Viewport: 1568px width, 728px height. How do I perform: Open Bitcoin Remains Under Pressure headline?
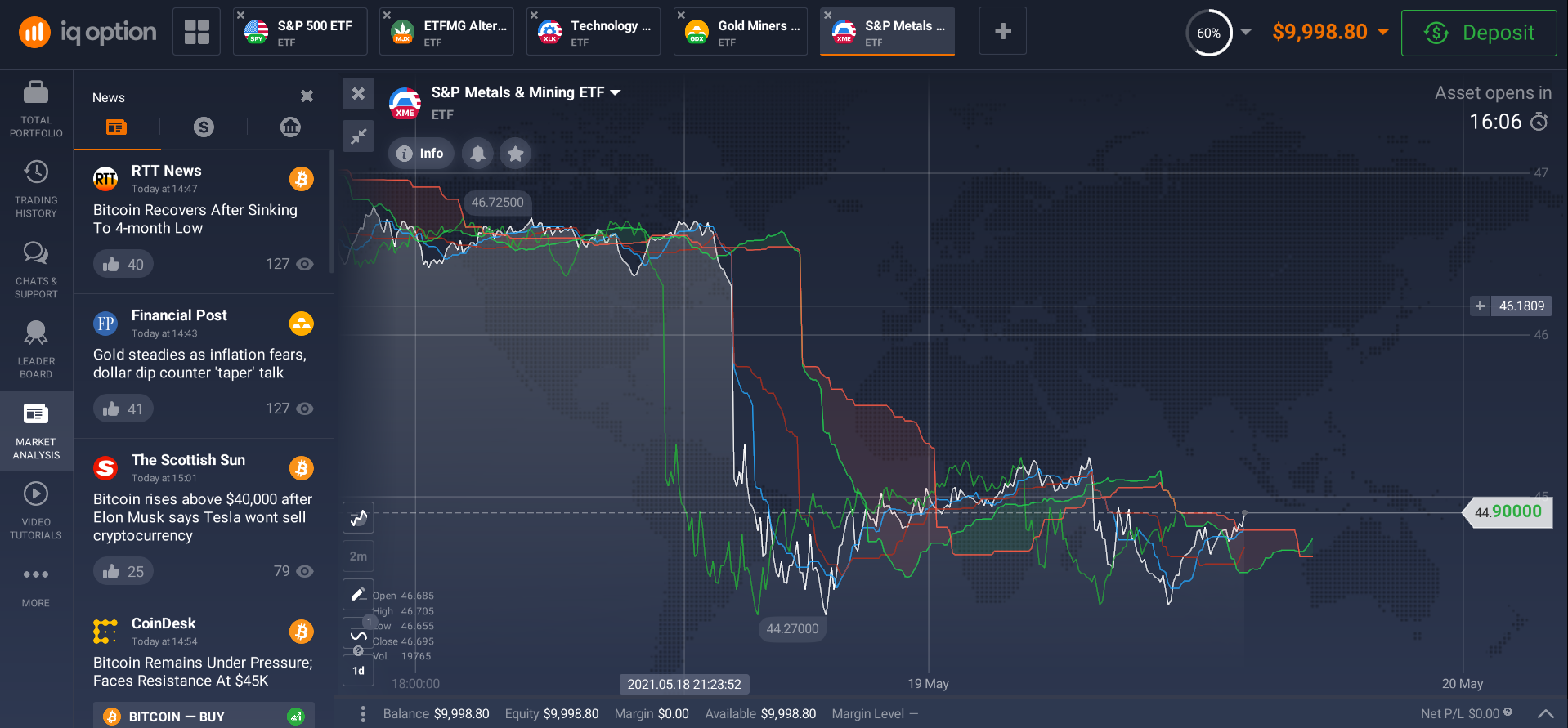click(203, 672)
